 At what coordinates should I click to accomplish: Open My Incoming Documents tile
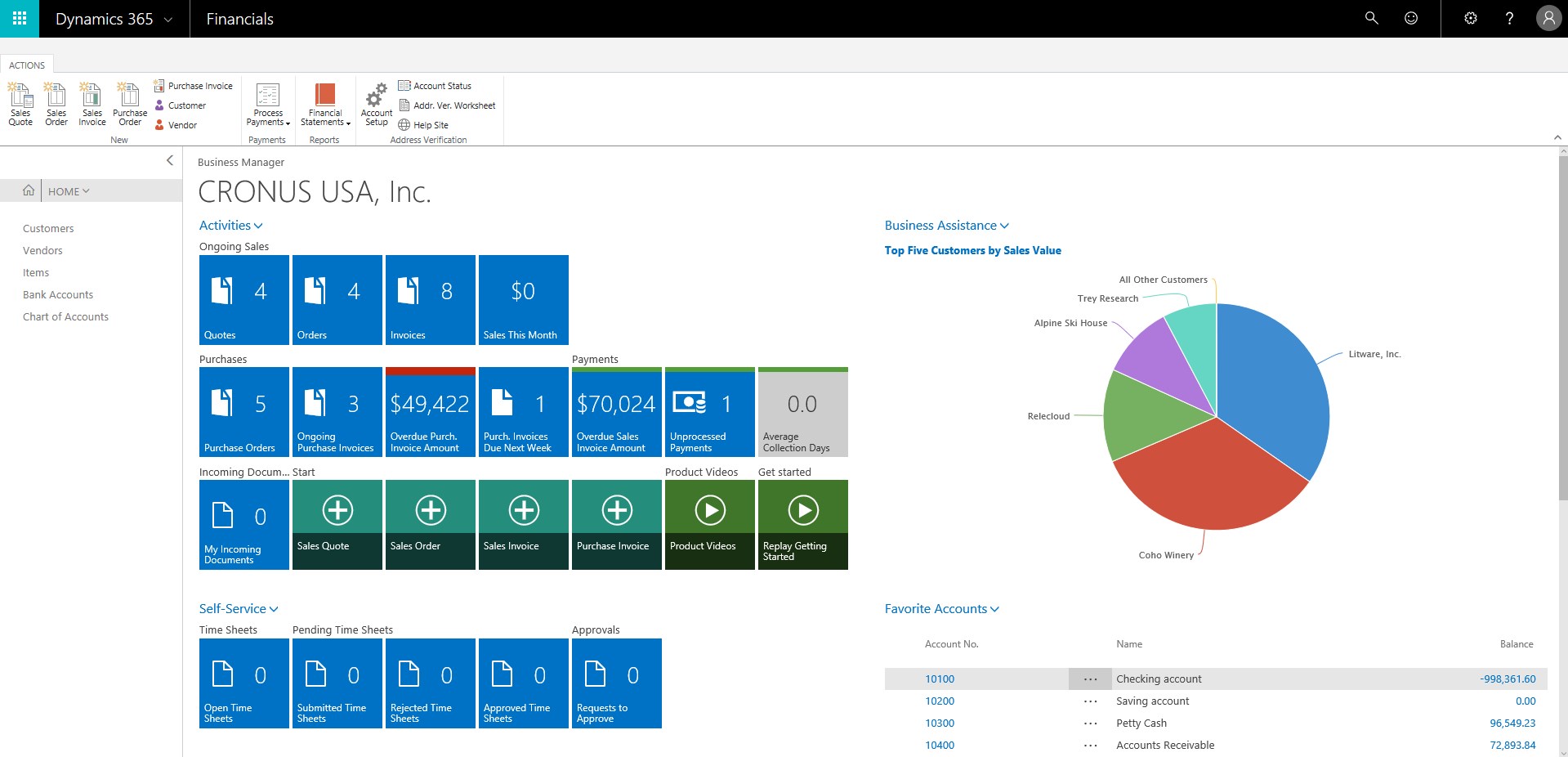pyautogui.click(x=244, y=525)
